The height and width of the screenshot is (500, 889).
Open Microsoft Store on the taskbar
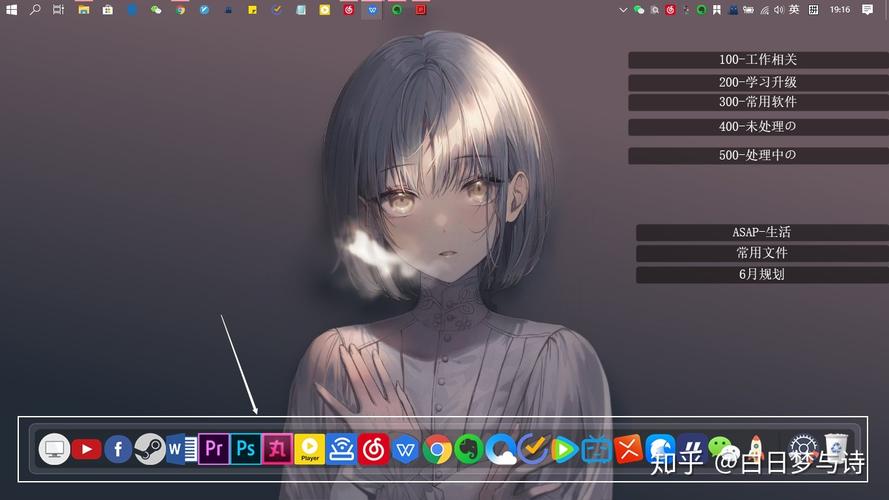(x=108, y=10)
